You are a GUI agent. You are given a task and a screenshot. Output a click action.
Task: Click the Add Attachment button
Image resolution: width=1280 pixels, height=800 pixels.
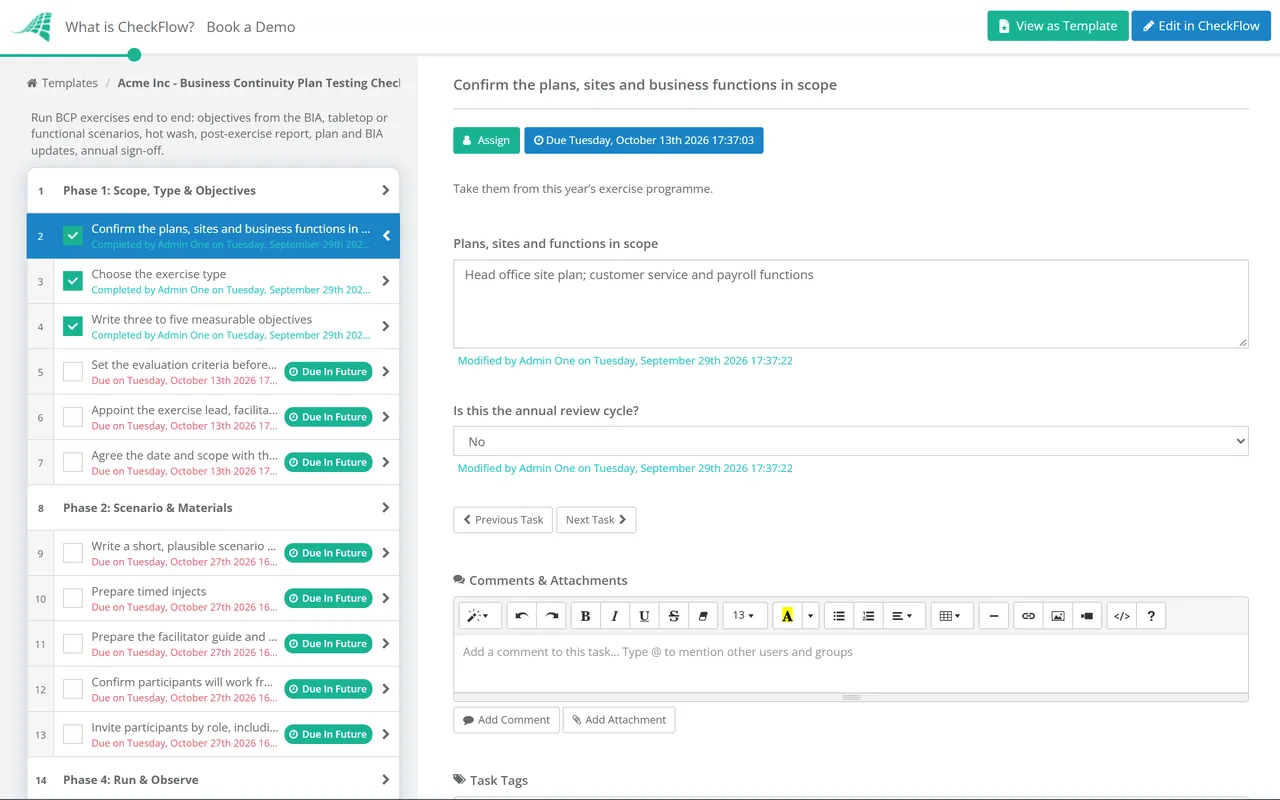(x=619, y=720)
